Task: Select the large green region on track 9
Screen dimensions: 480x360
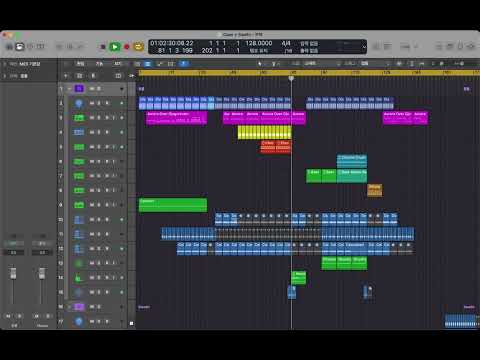Action: coord(173,205)
